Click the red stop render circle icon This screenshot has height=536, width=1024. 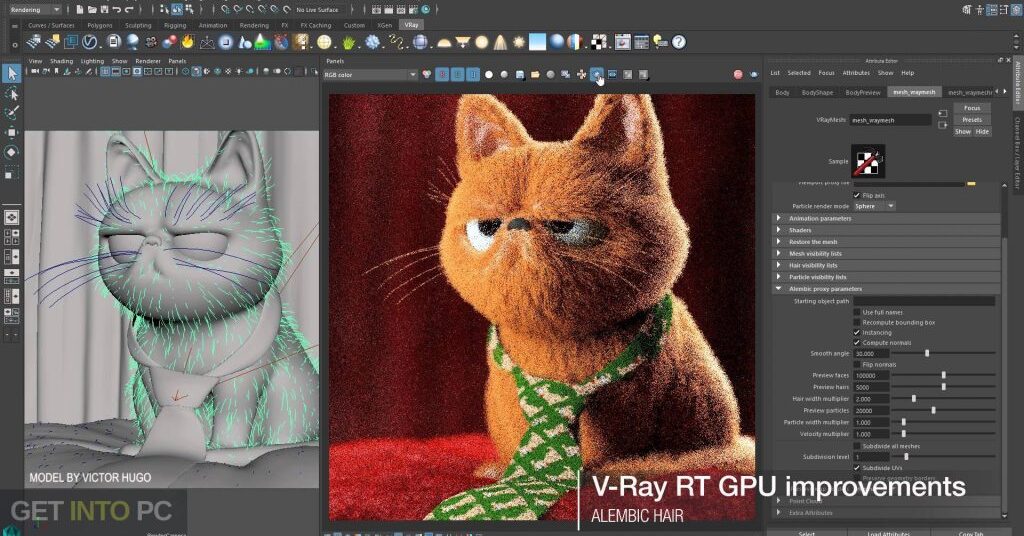click(x=738, y=74)
